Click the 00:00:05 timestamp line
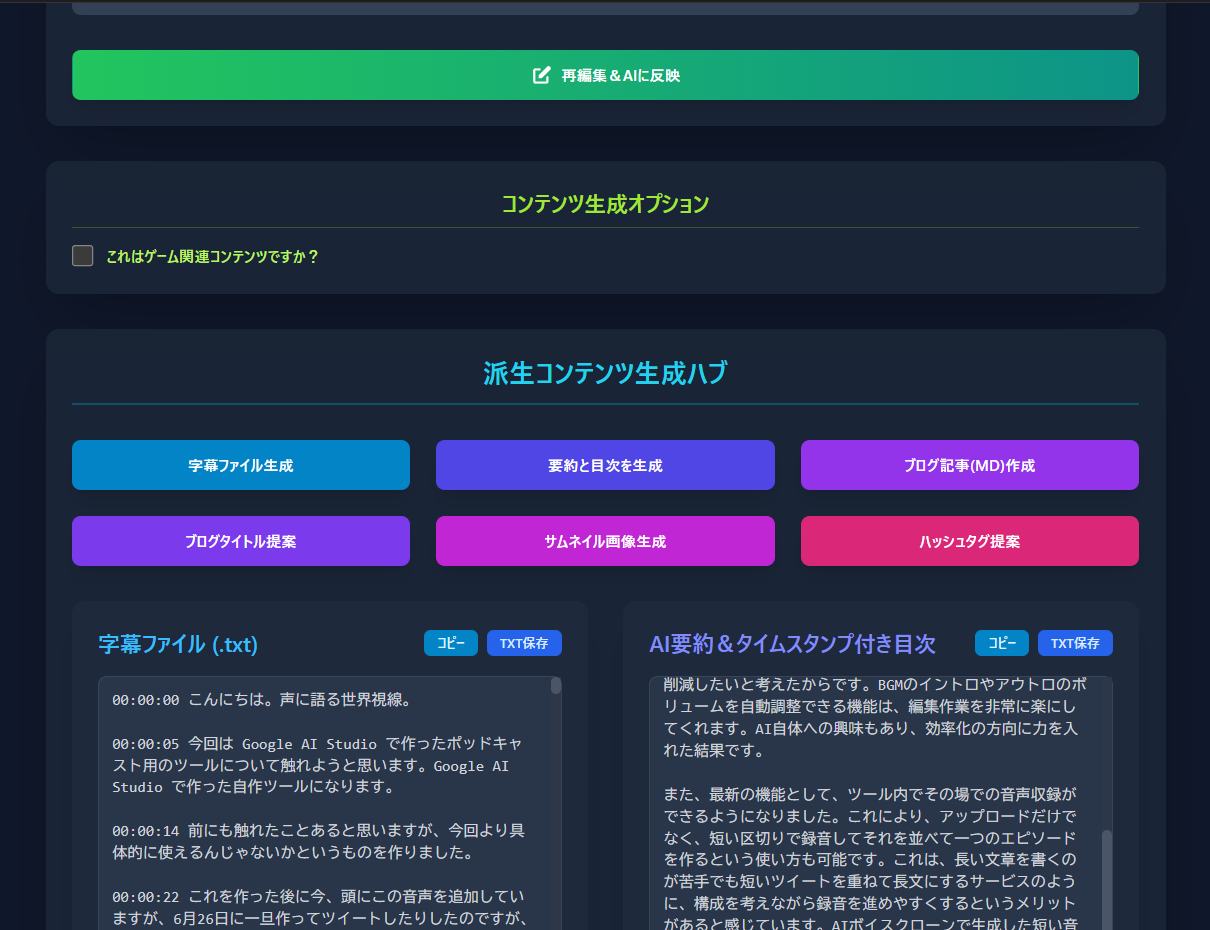The height and width of the screenshot is (930, 1210). (317, 765)
